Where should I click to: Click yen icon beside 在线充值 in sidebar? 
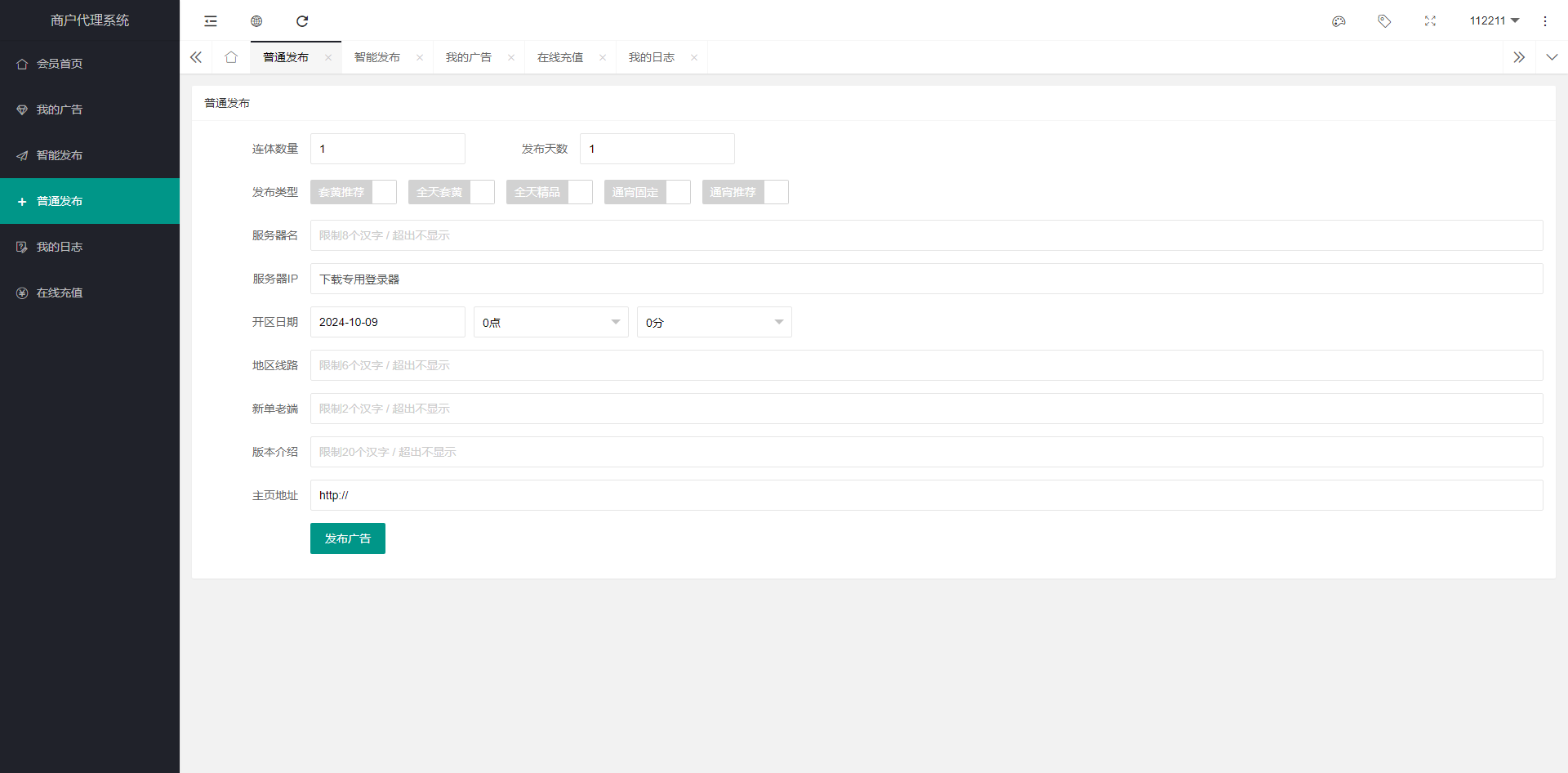(x=22, y=293)
